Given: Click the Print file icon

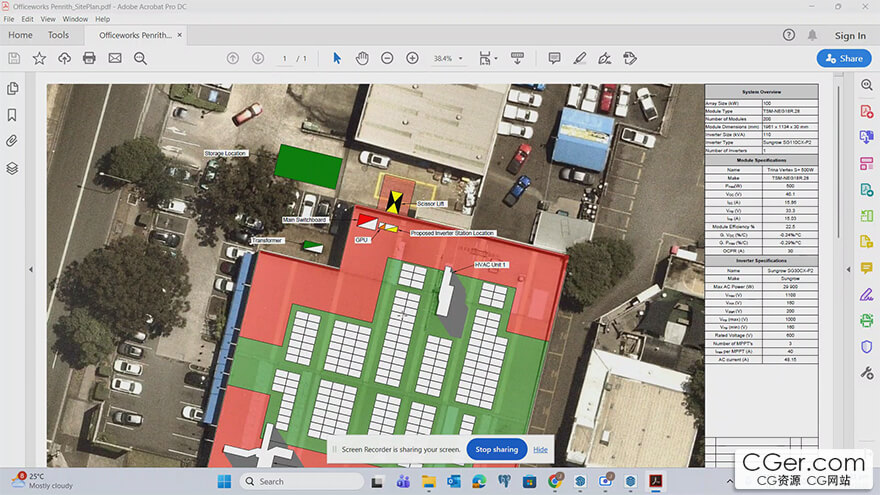Looking at the screenshot, I should (x=89, y=58).
